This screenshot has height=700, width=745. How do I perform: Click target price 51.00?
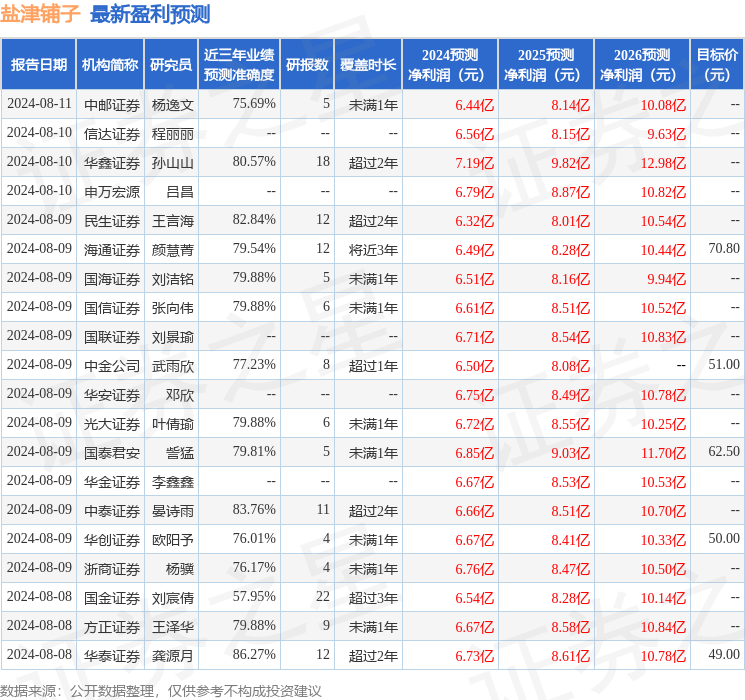724,364
